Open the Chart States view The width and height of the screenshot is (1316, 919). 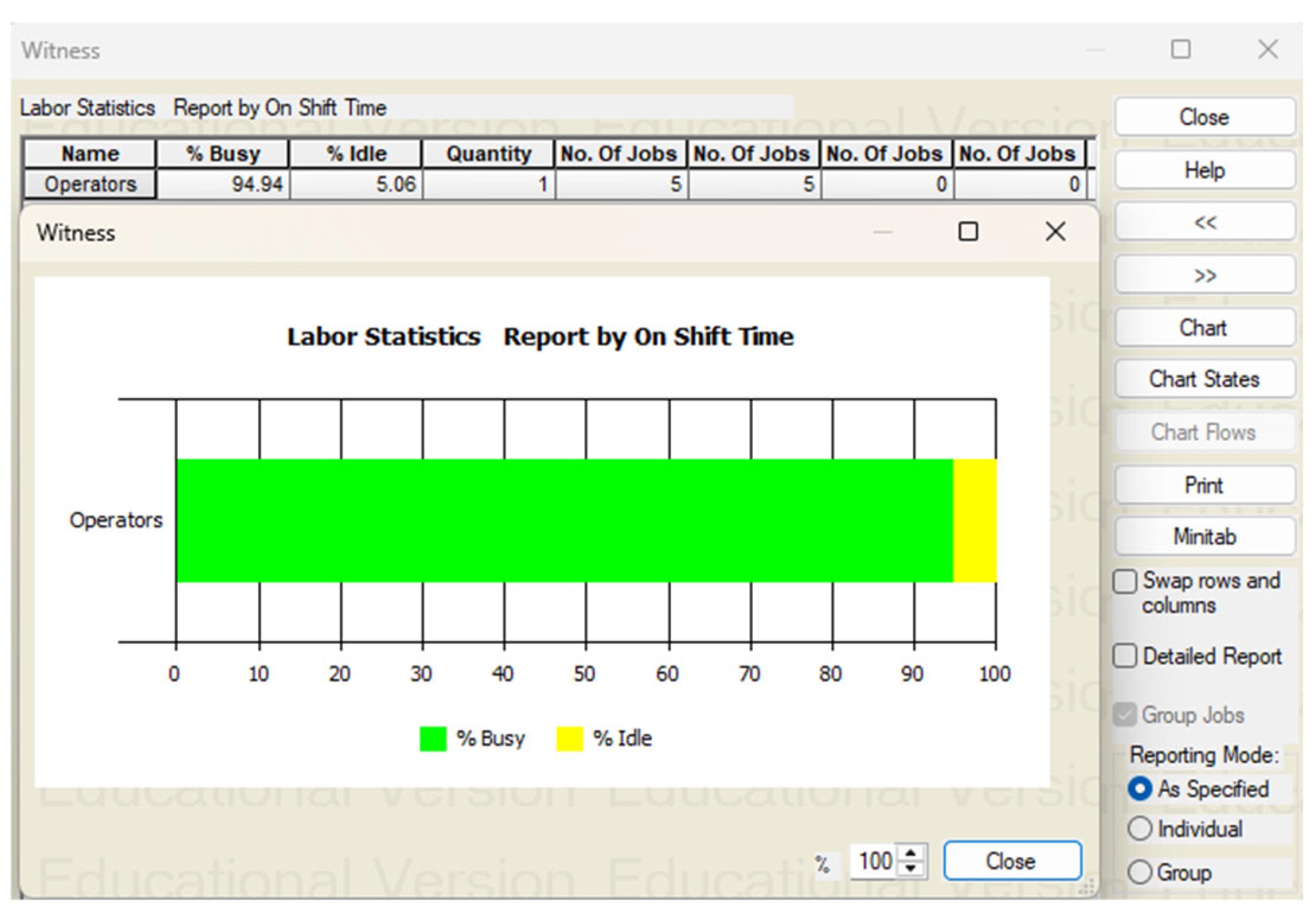[1204, 379]
